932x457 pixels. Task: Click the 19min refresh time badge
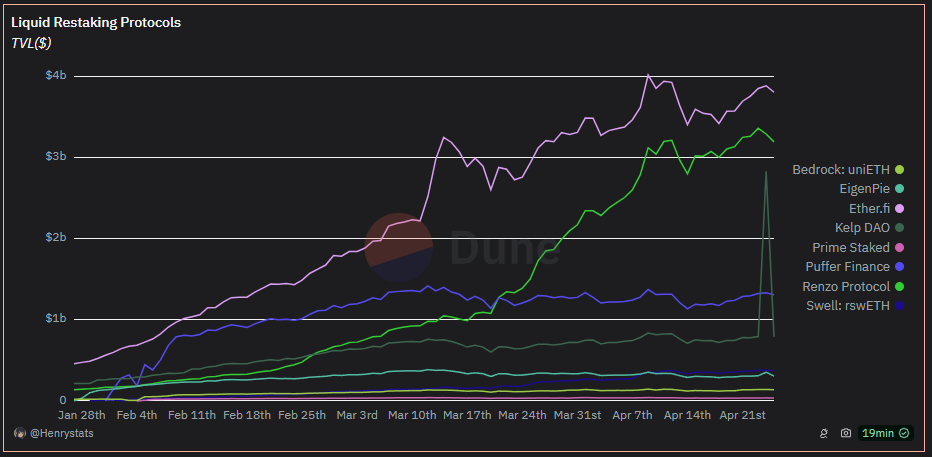(876, 433)
